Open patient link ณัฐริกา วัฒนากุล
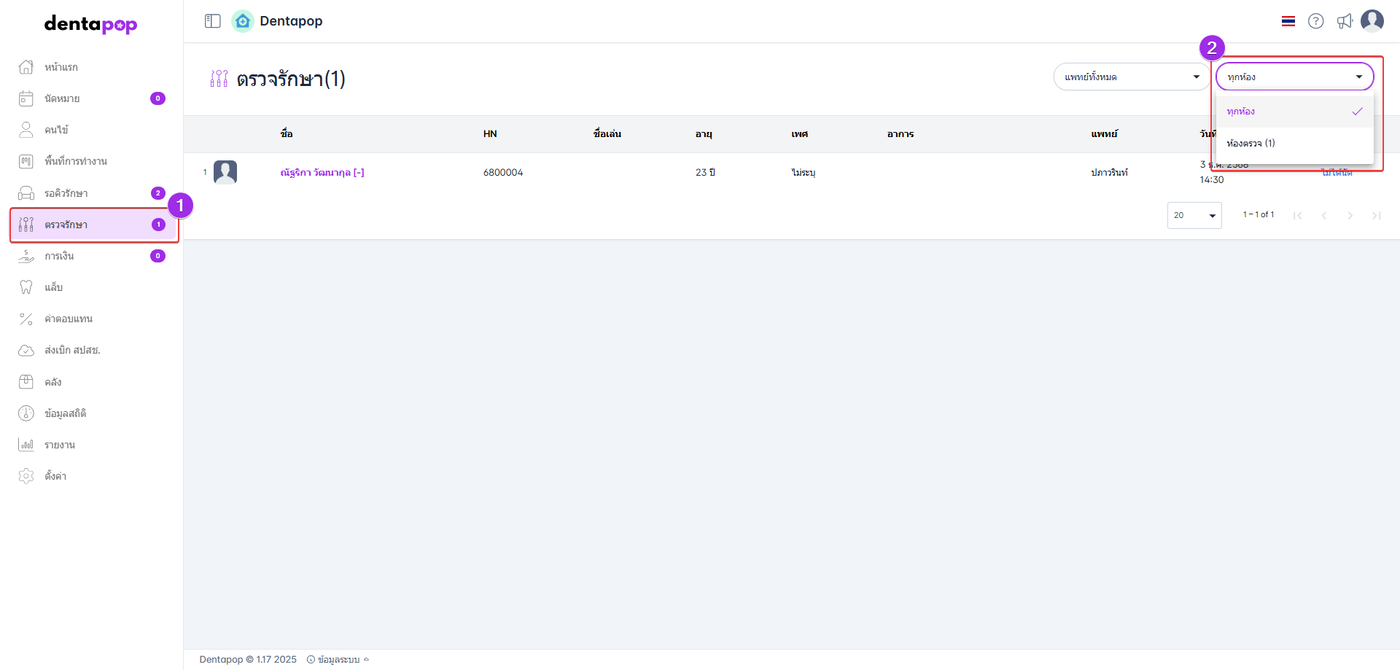Viewport: 1400px width, 670px height. point(322,172)
